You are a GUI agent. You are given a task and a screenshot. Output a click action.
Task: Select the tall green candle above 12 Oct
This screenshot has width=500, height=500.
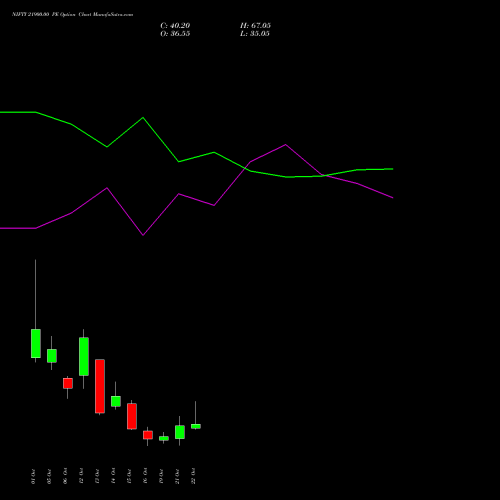[84, 356]
